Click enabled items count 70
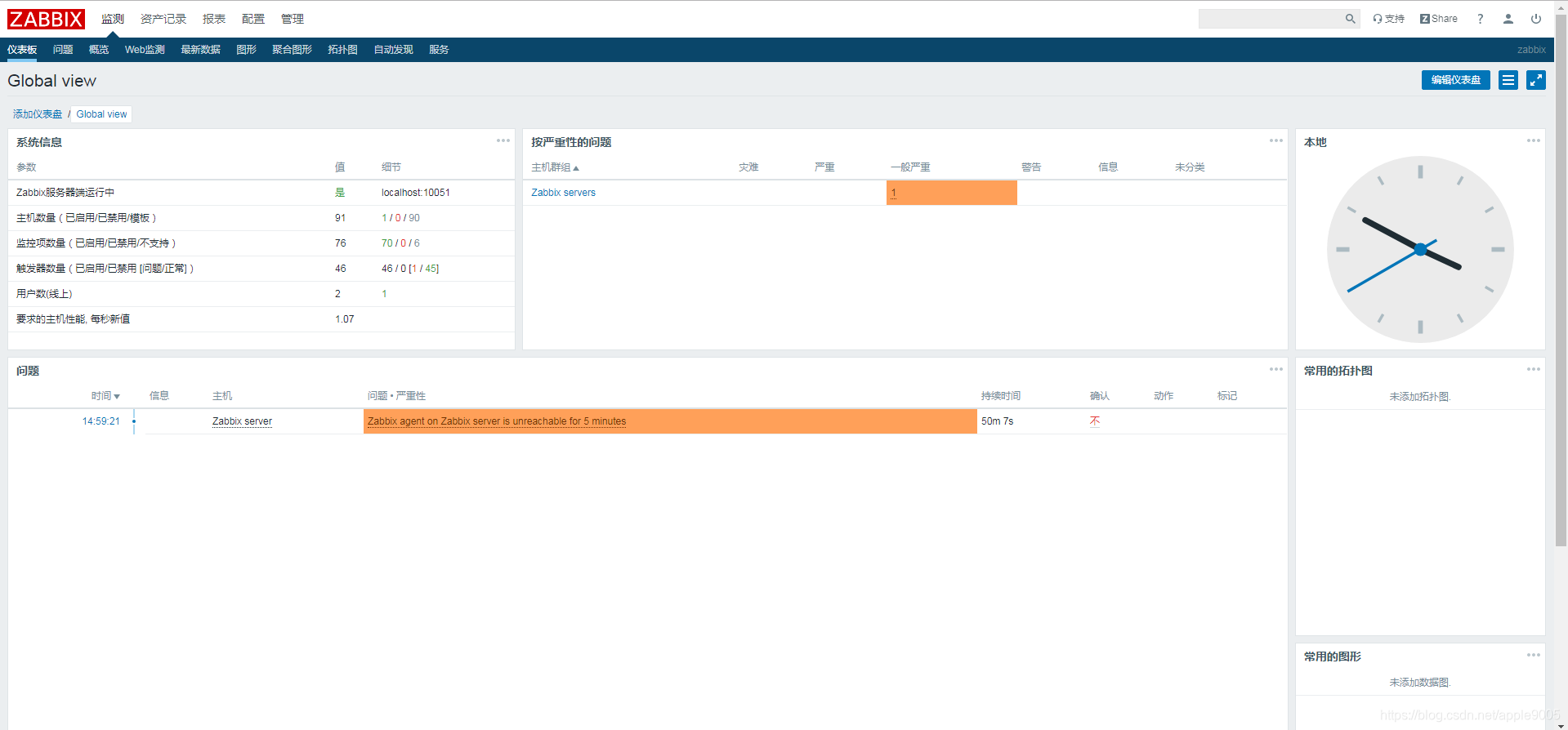 pyautogui.click(x=387, y=243)
